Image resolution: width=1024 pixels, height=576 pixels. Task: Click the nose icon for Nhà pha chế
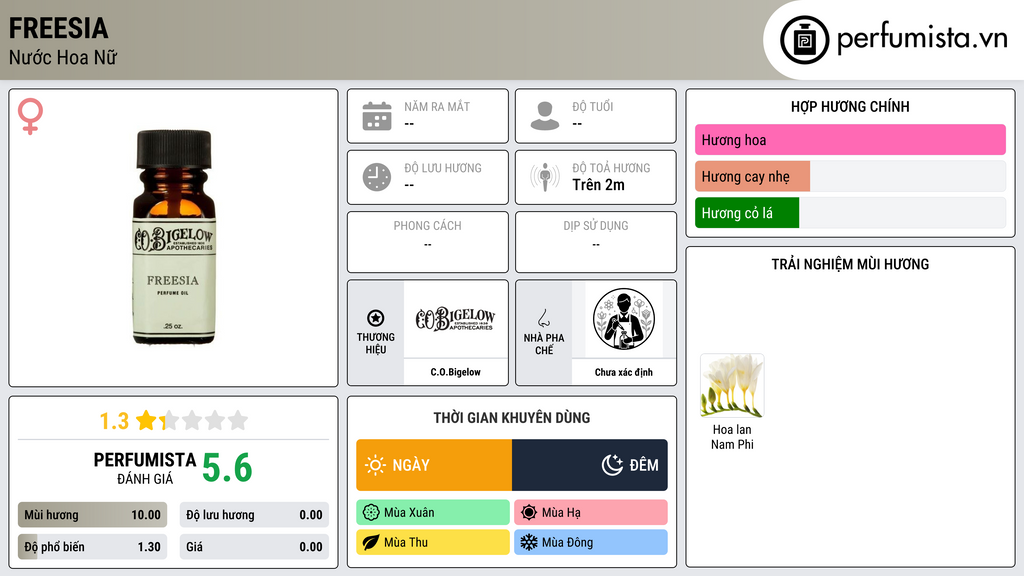[543, 319]
